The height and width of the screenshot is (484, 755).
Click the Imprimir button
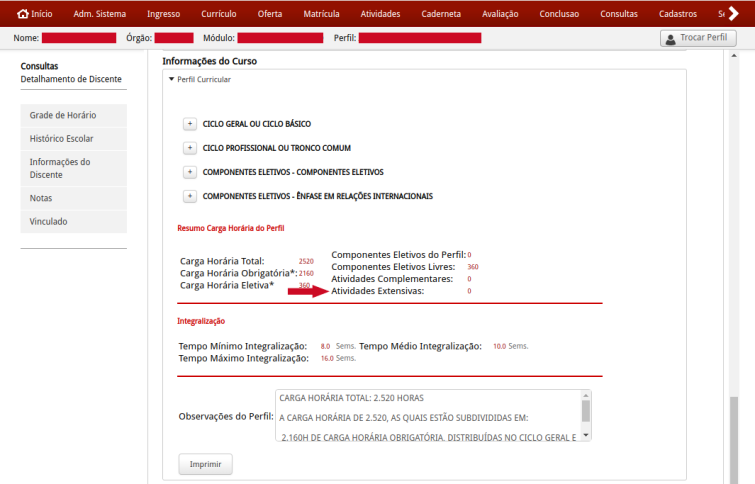coord(206,464)
